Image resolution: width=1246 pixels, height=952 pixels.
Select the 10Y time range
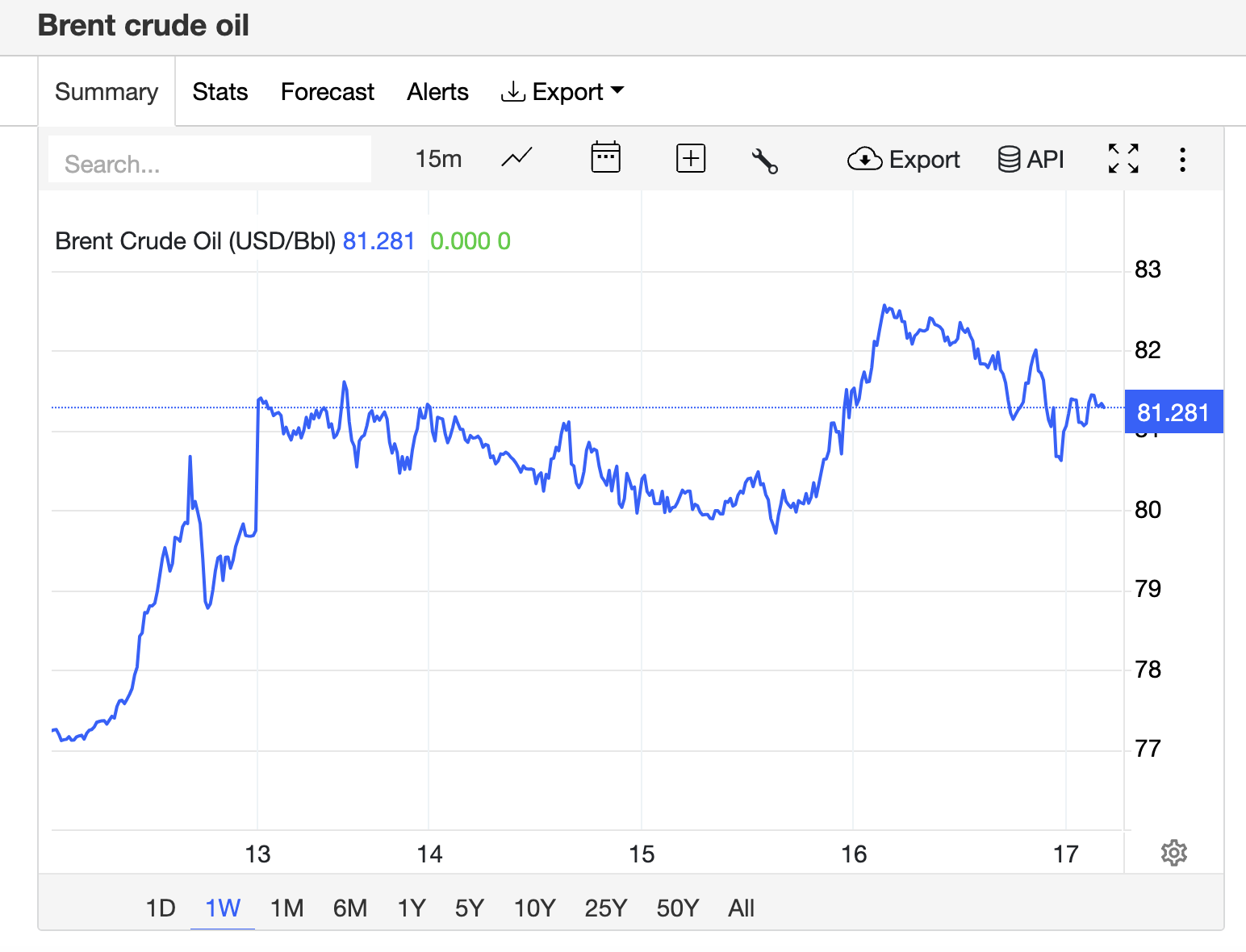(x=534, y=908)
